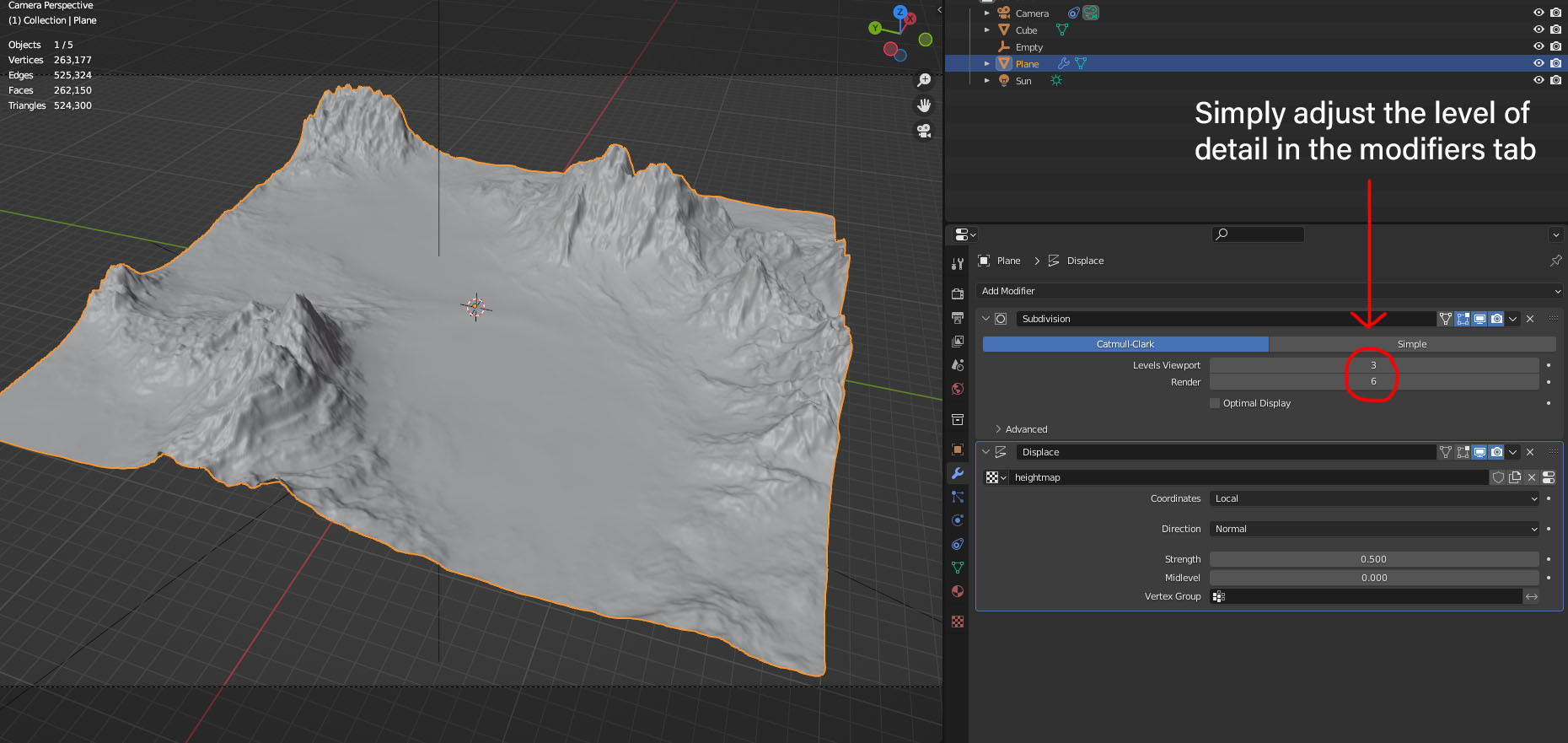
Task: Click the Plane modifier wrench icon in outliner
Action: 1064,63
